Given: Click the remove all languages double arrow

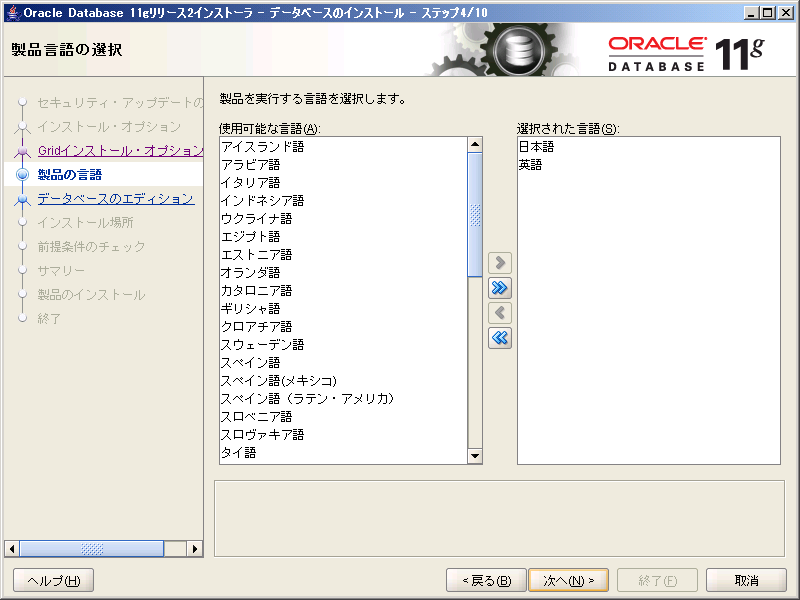Looking at the screenshot, I should pyautogui.click(x=500, y=338).
